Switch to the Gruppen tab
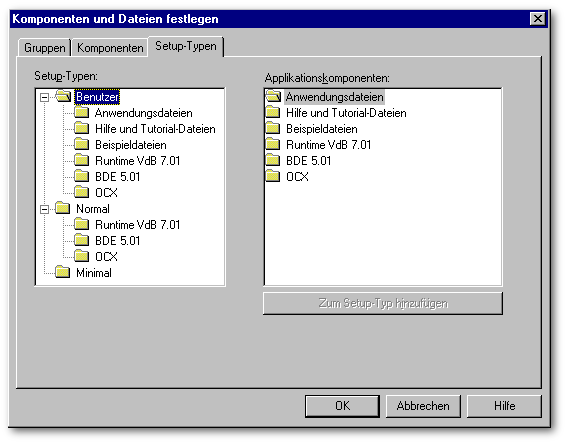This screenshot has height=444, width=566. coord(44,48)
